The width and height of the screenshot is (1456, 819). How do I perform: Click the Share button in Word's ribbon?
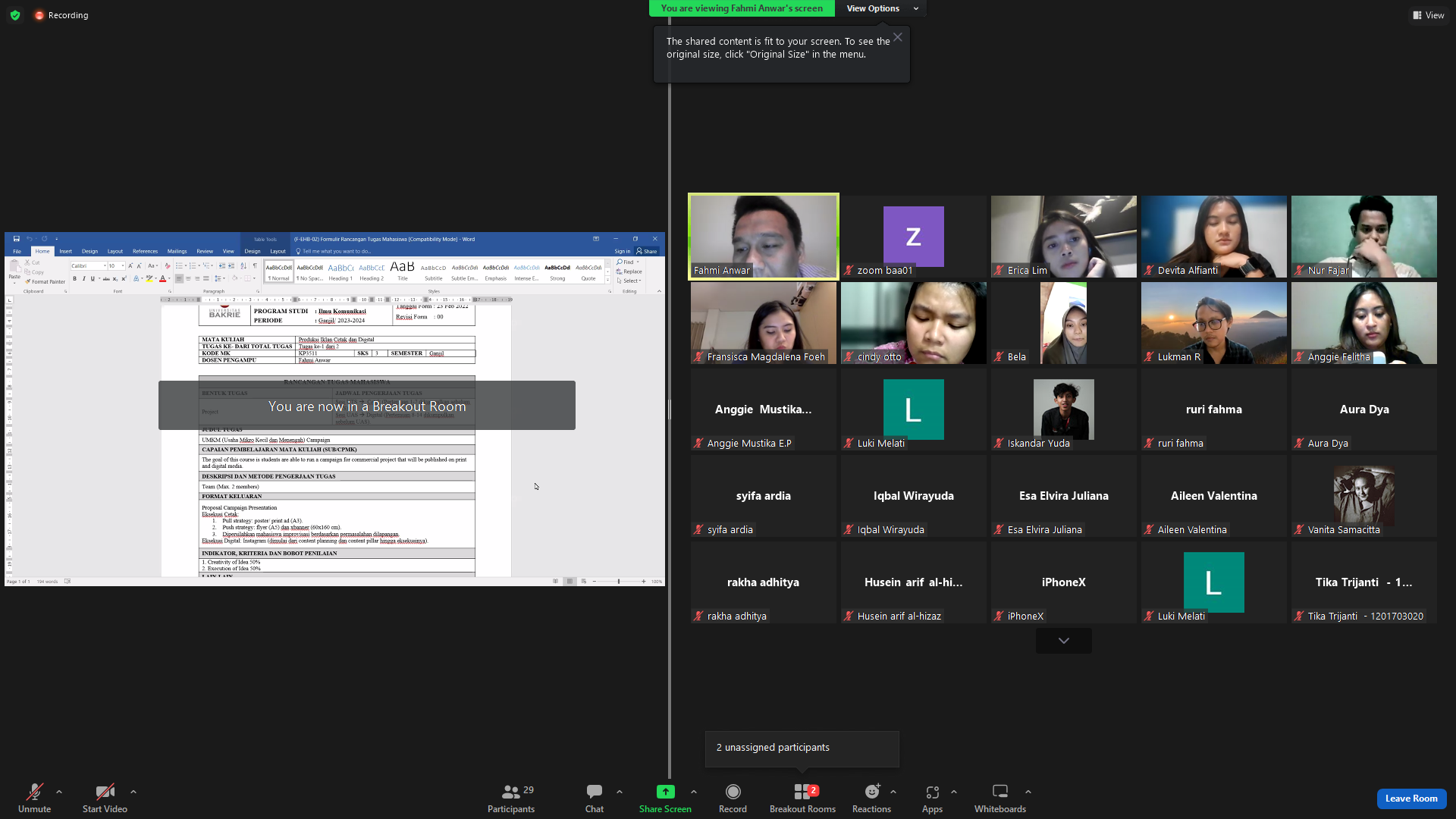pyautogui.click(x=647, y=251)
